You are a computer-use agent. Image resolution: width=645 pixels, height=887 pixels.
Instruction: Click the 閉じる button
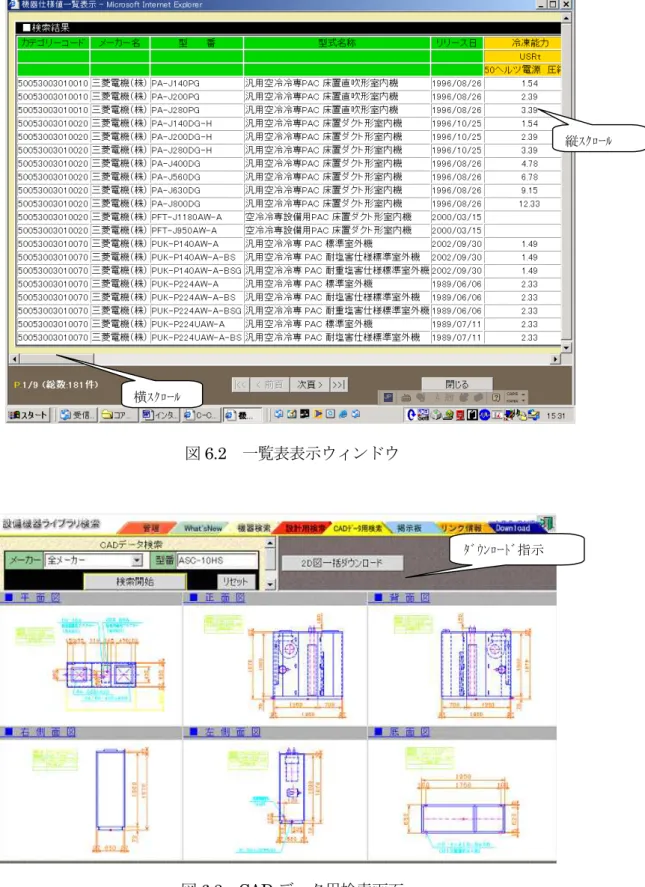[457, 384]
